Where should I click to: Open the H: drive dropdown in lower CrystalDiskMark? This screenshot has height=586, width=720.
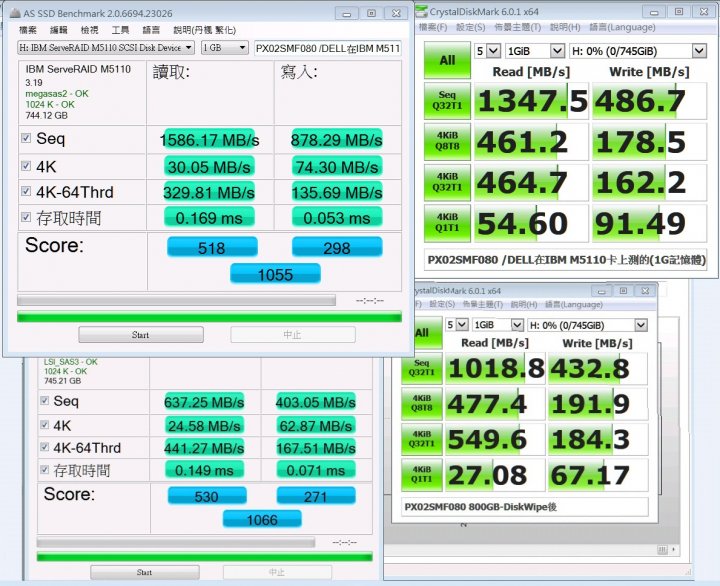coord(587,325)
